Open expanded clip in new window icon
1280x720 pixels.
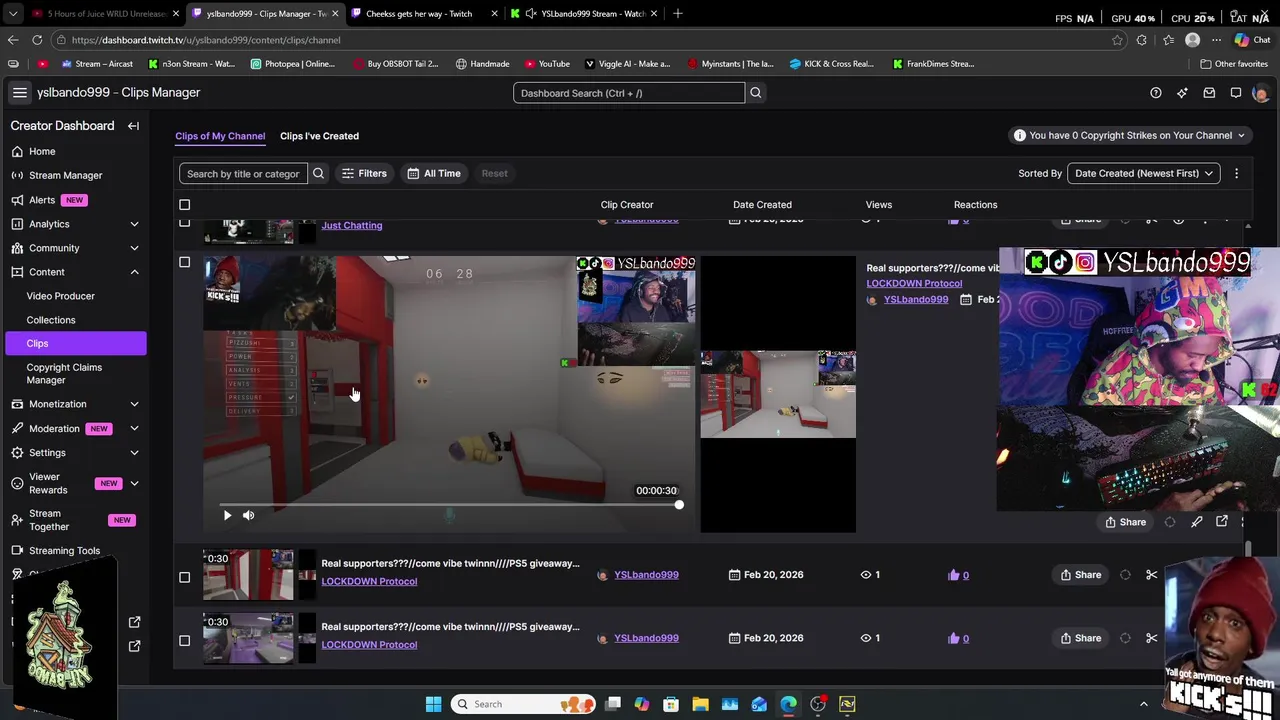(x=1222, y=522)
